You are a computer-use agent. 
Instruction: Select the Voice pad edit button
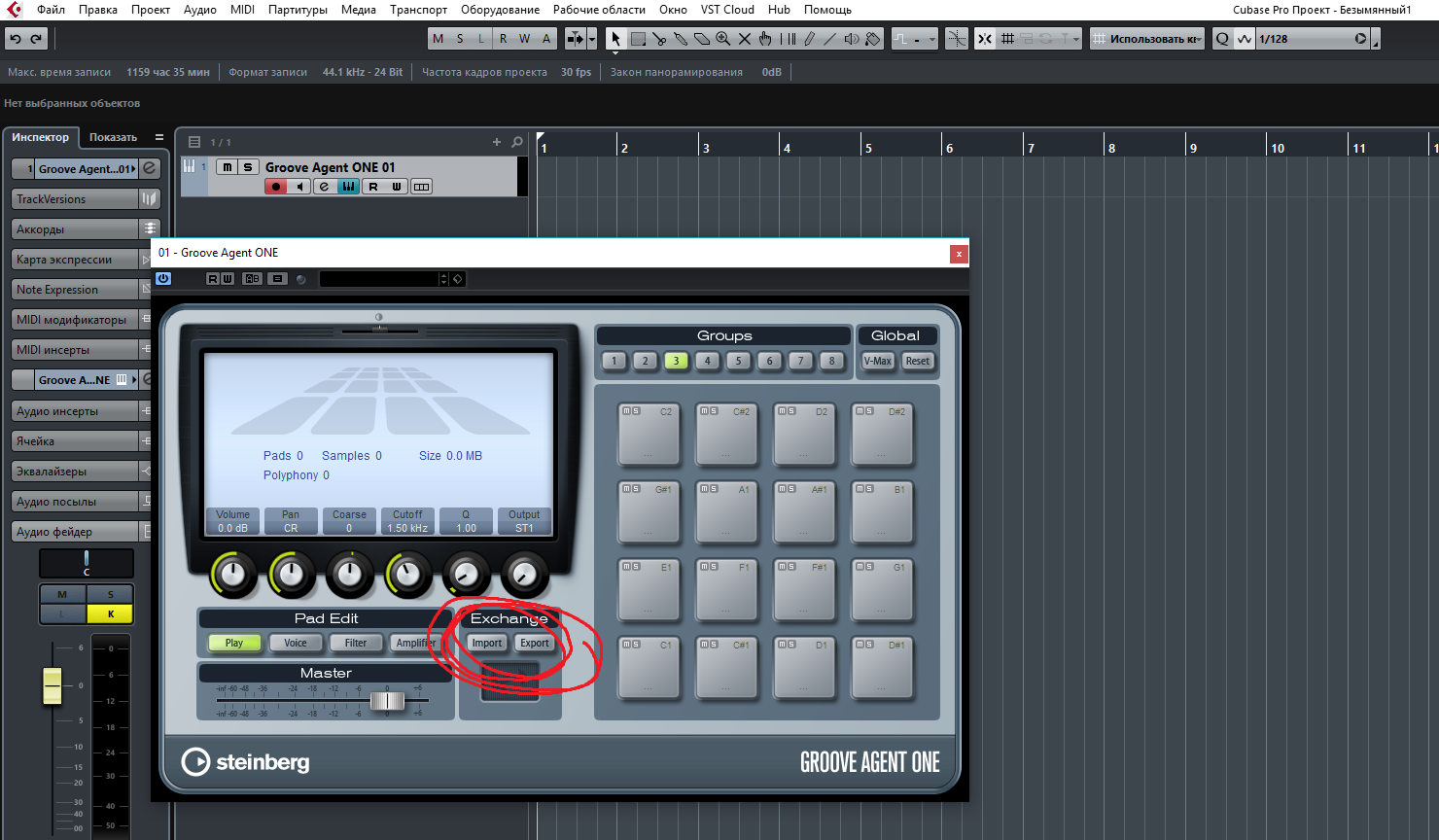296,643
